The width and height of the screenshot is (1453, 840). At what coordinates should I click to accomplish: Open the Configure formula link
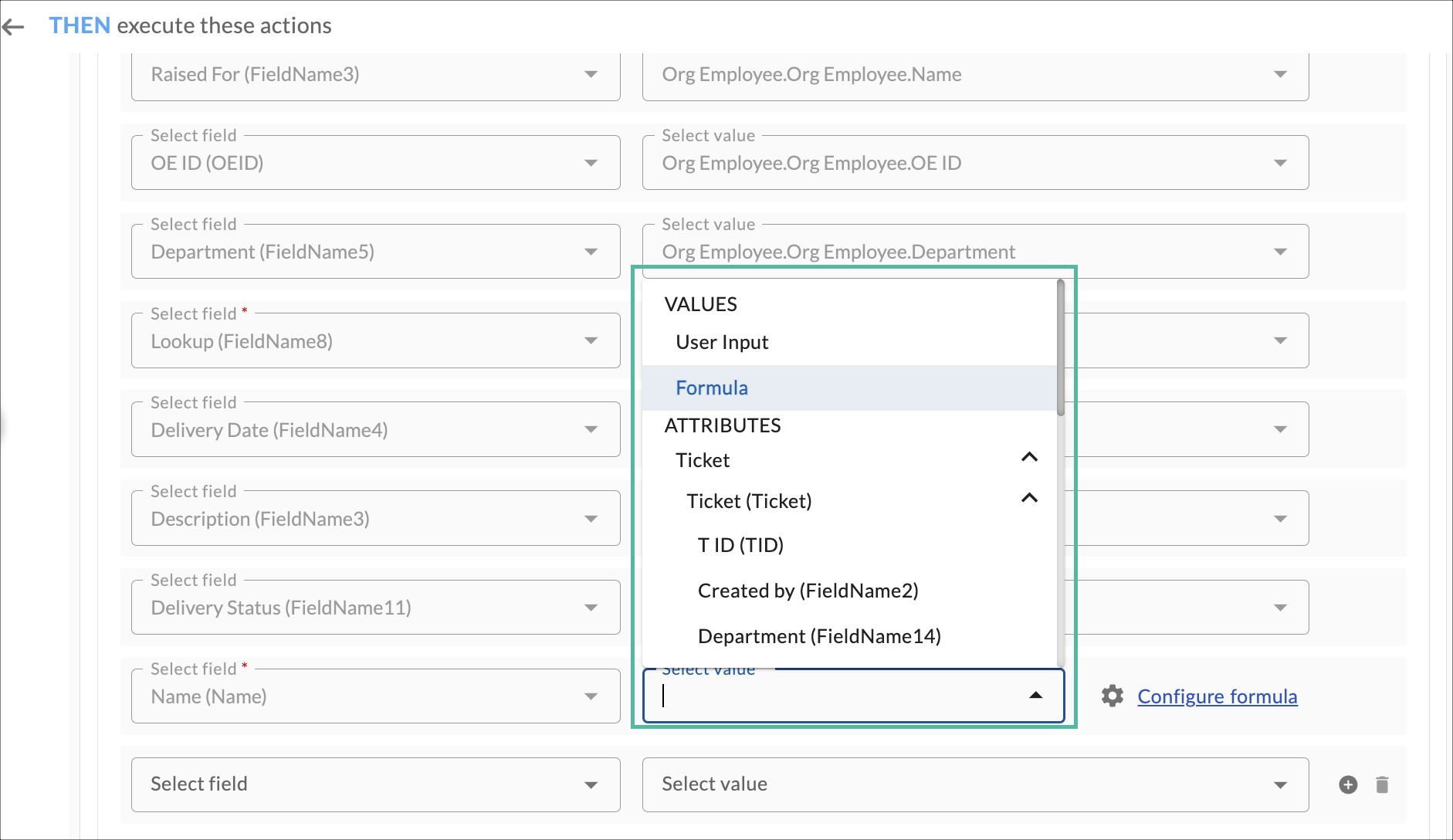pyautogui.click(x=1217, y=696)
